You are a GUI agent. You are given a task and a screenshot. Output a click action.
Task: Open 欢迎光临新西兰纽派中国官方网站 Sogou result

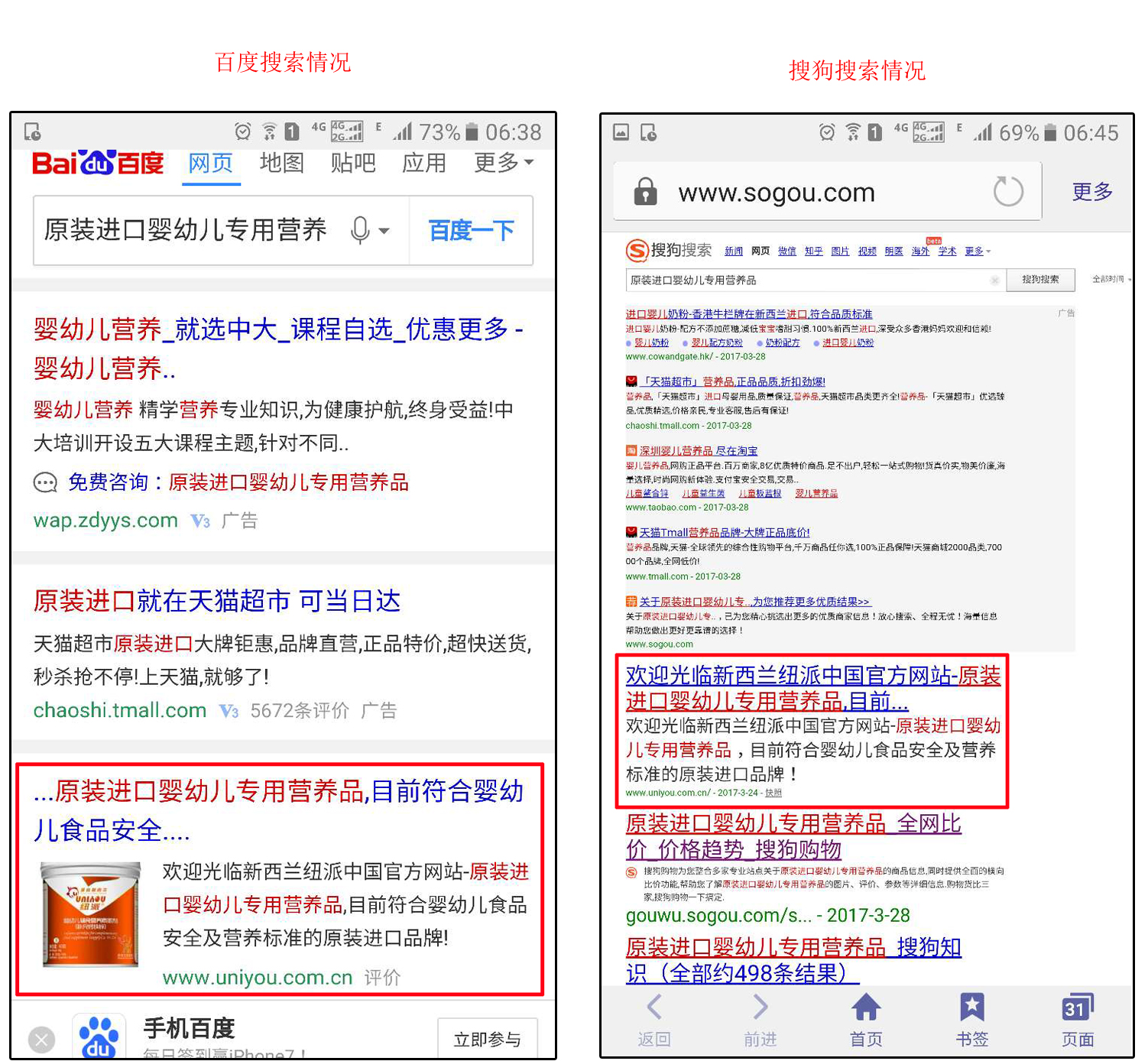[813, 688]
